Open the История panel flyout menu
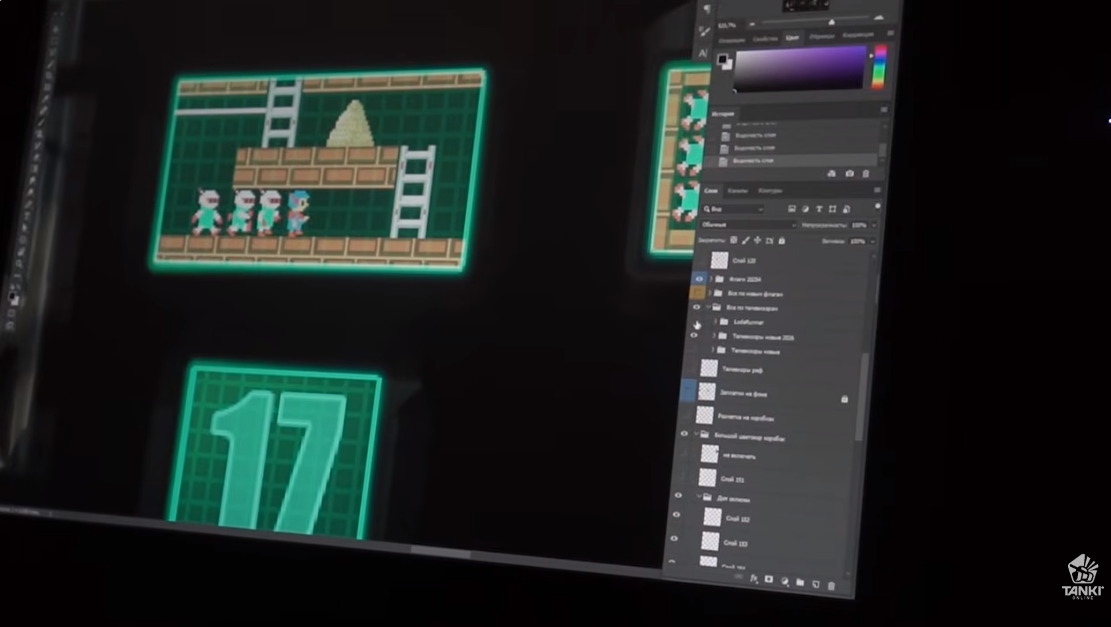Viewport: 1111px width, 627px height. tap(884, 110)
